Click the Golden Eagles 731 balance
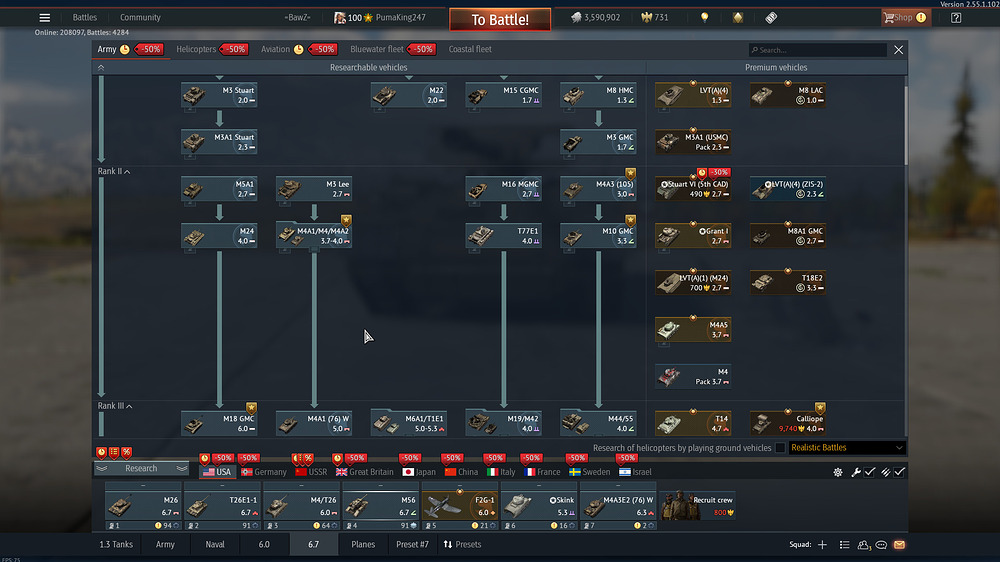The width and height of the screenshot is (1000, 562). 655,18
